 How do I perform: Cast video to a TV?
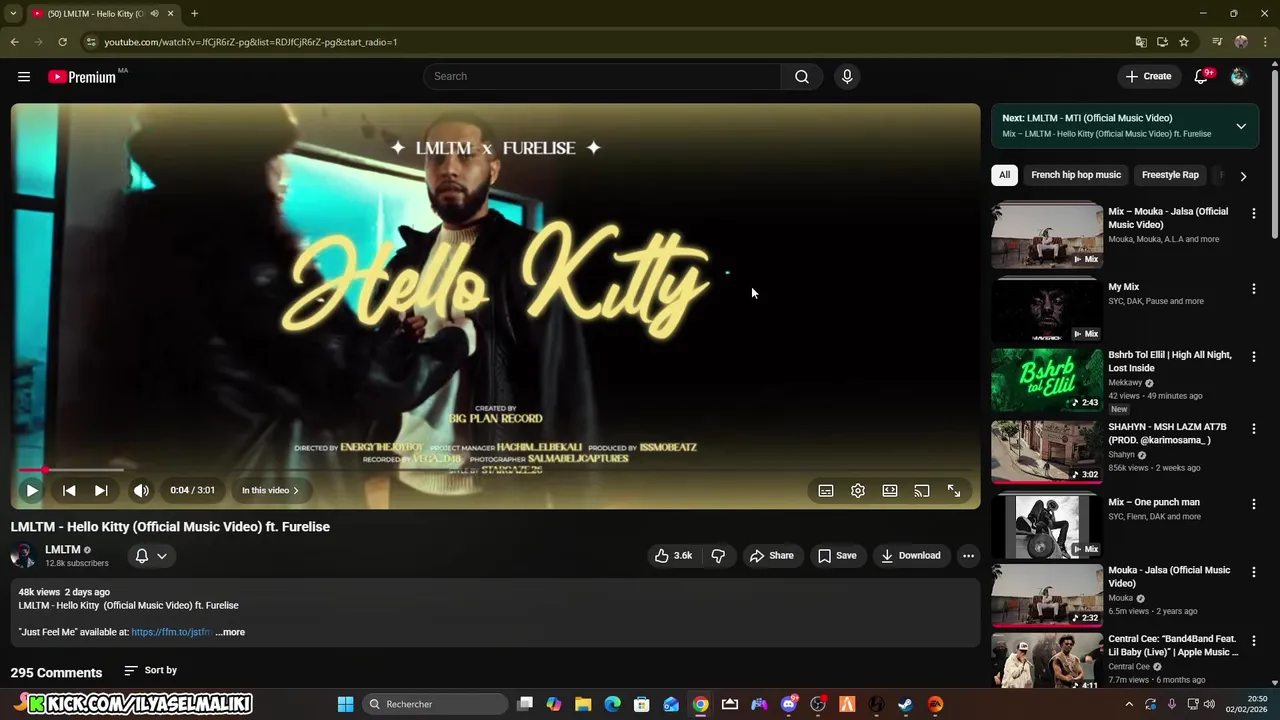click(x=922, y=490)
